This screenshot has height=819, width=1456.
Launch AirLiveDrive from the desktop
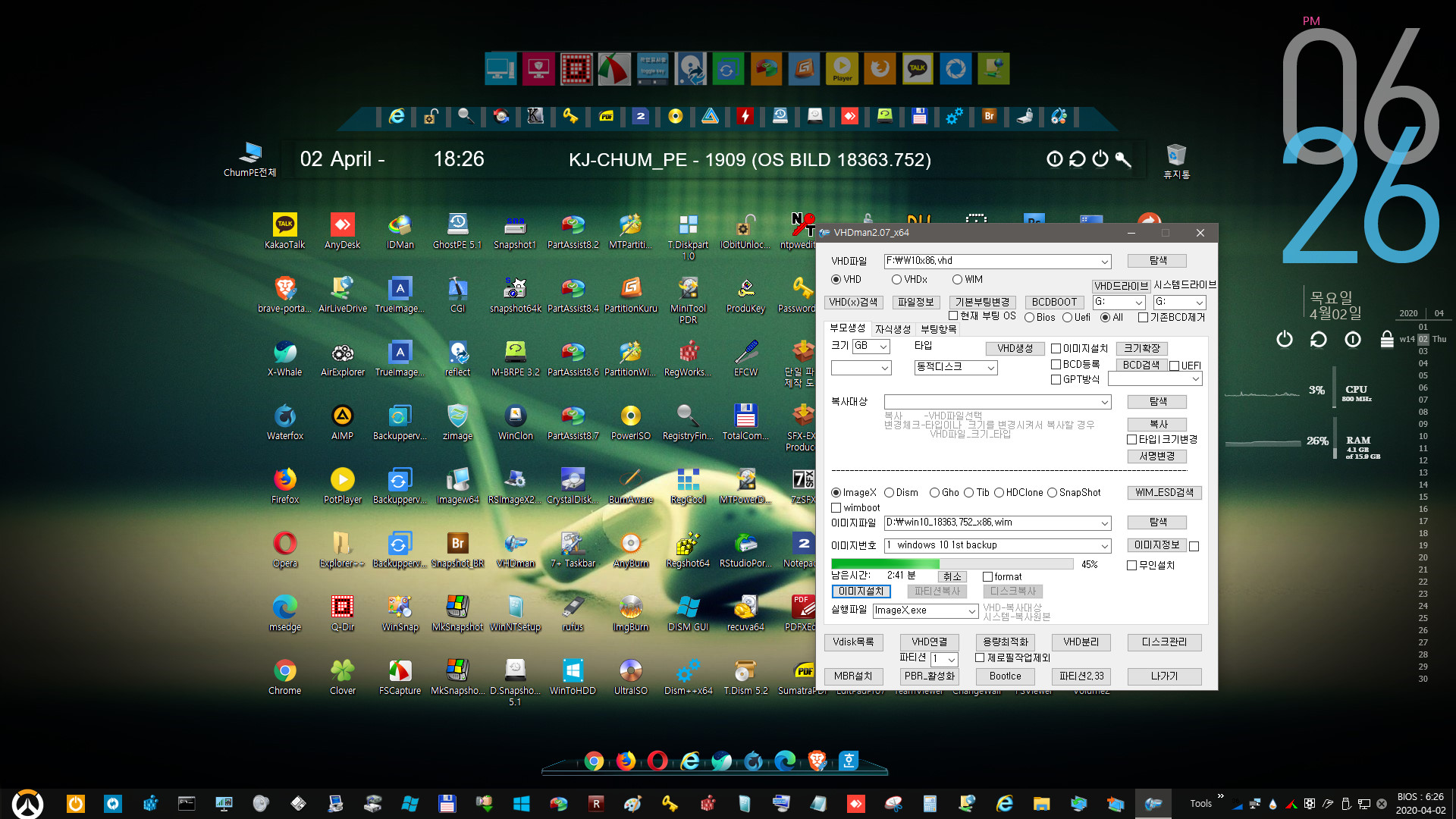pos(342,294)
